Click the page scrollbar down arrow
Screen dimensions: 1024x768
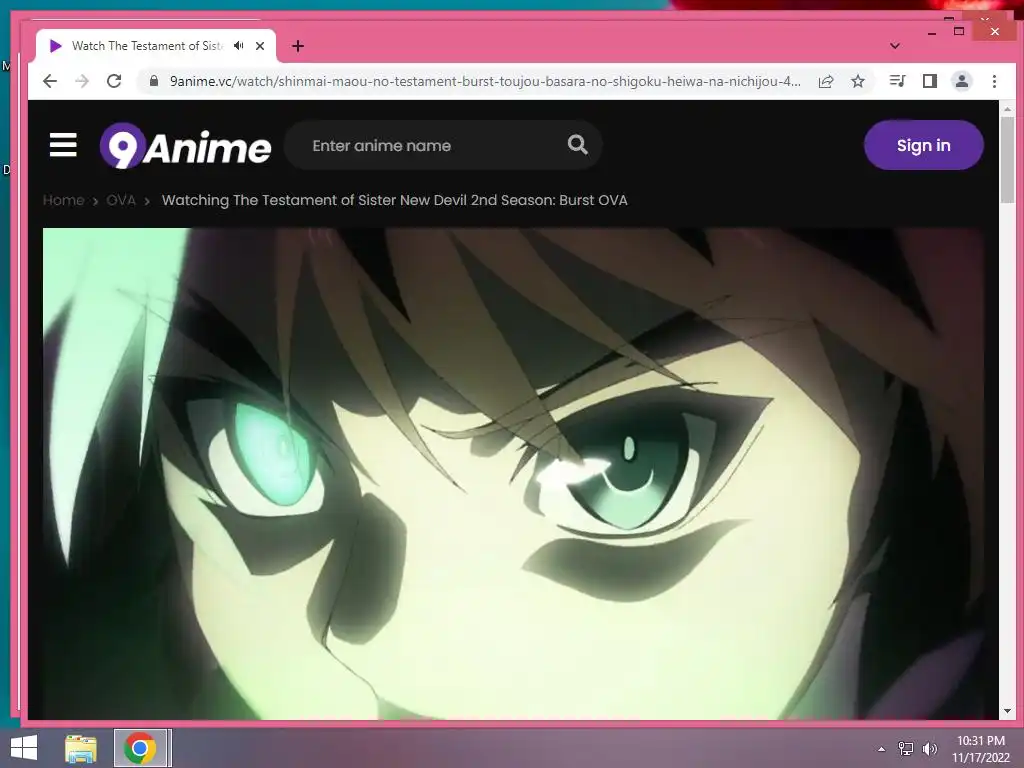click(1007, 711)
